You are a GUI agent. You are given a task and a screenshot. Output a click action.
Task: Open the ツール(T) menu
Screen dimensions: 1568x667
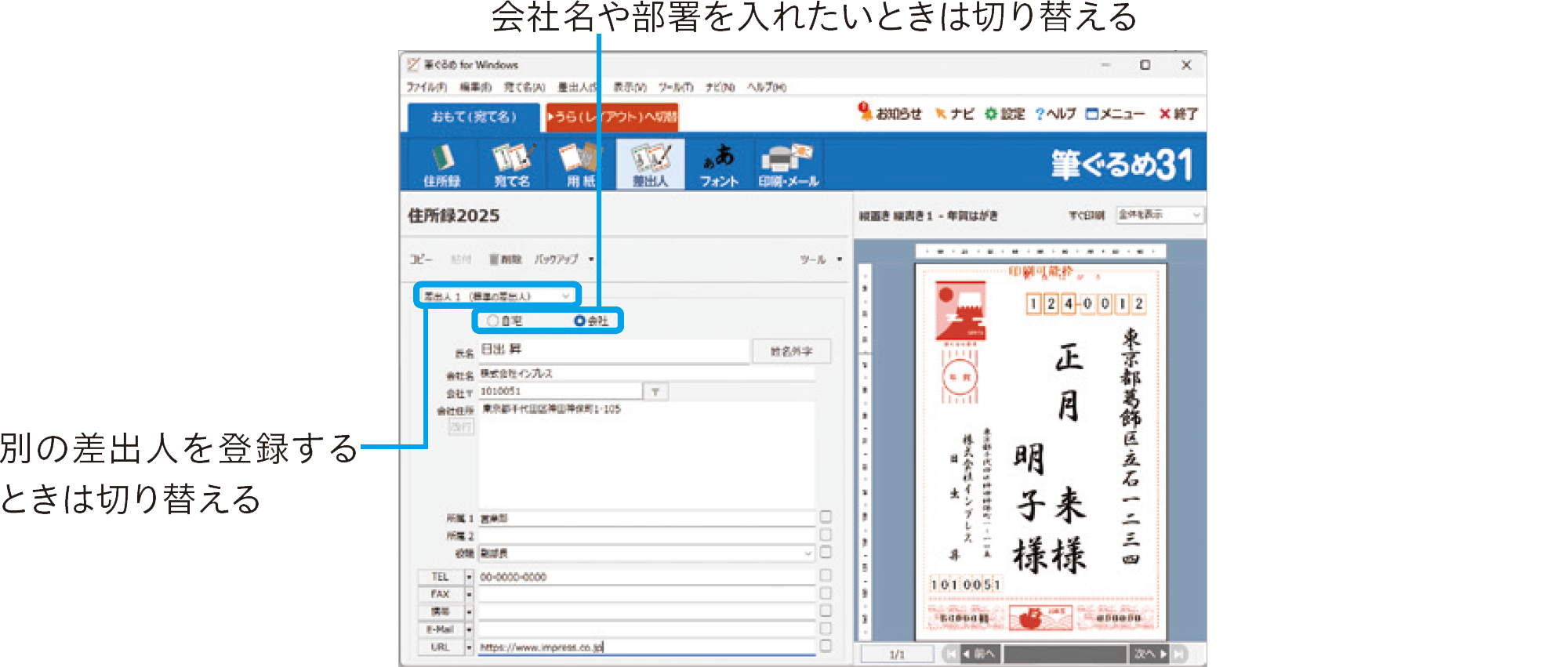coord(675,87)
